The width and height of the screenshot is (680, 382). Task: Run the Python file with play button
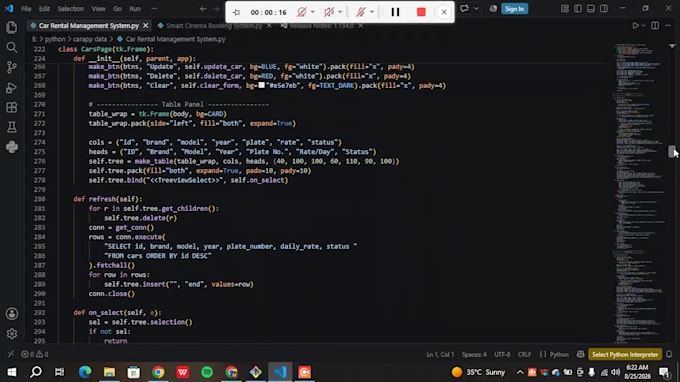pyautogui.click(x=635, y=26)
